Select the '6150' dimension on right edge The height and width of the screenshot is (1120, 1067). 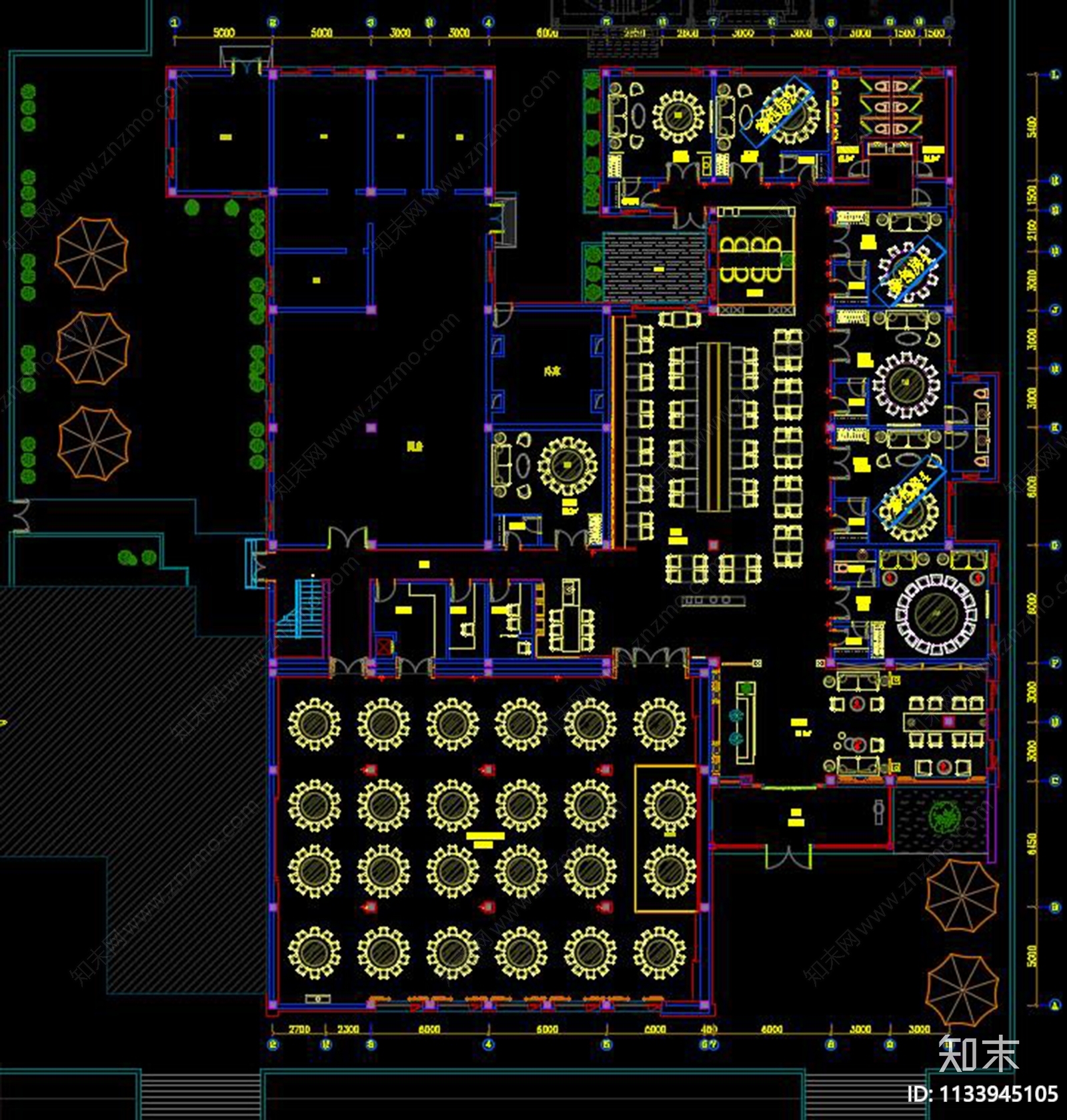click(x=1033, y=843)
